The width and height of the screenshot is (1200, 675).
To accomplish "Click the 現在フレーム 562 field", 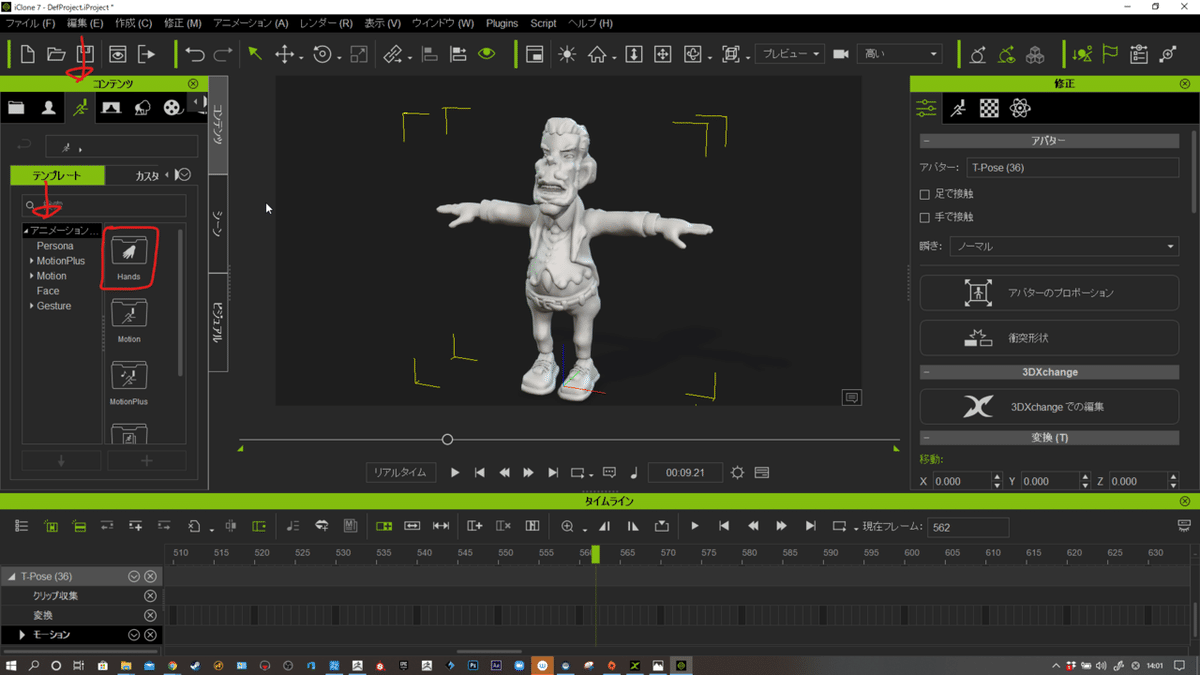I will pyautogui.click(x=968, y=527).
